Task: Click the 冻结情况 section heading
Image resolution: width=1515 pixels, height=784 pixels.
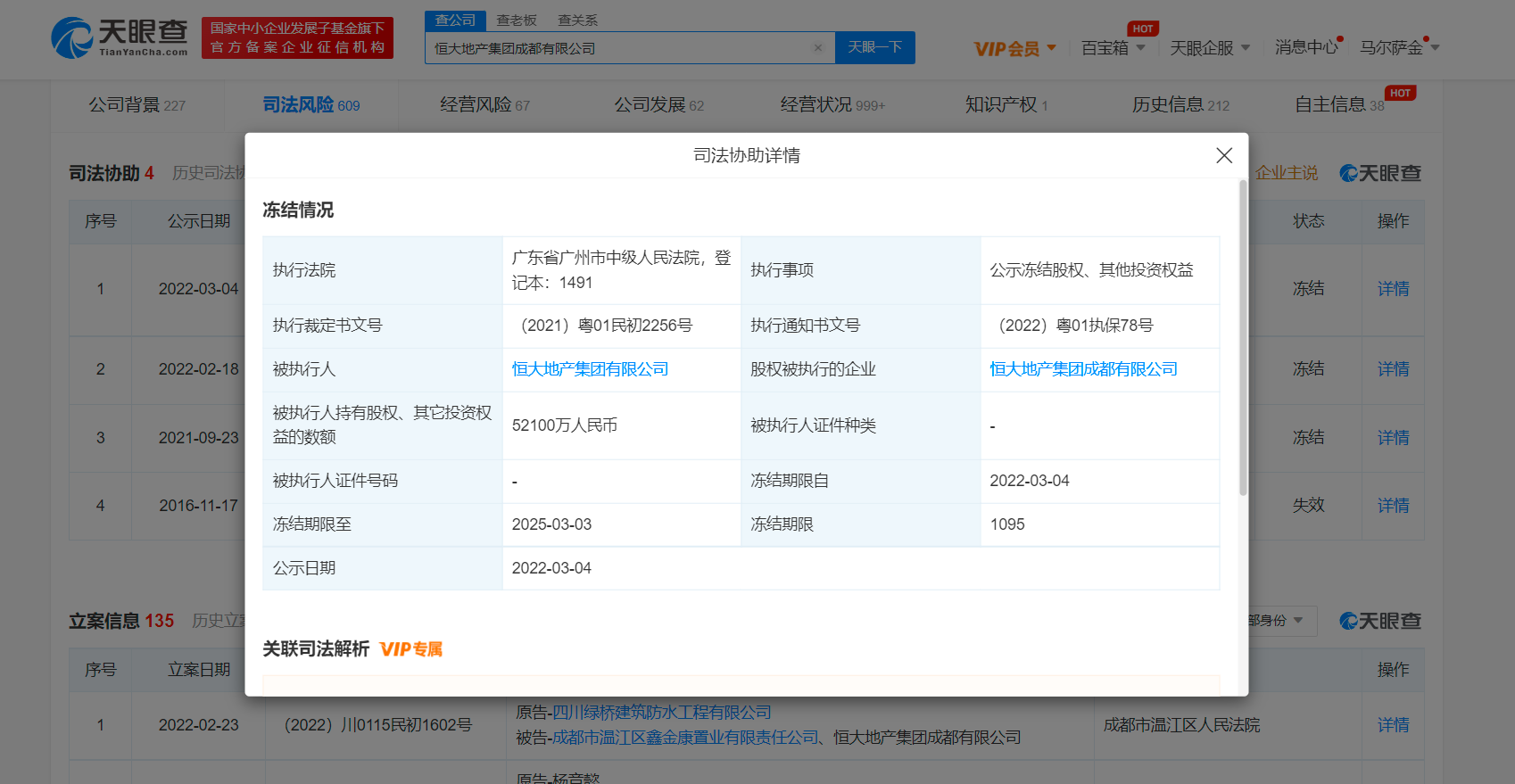Action: (x=298, y=210)
